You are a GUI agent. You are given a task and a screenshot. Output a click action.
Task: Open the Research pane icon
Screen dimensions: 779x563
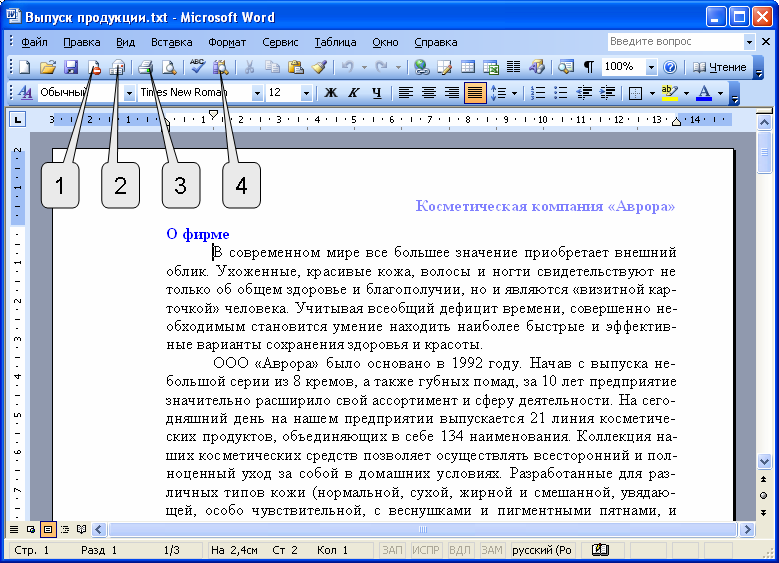[x=220, y=67]
